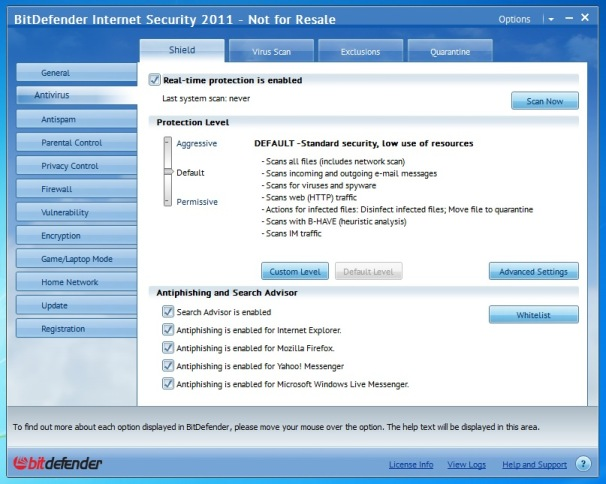Uncheck the Search Advisor is enabled option
Viewport: 606px width, 484px height.
tap(168, 312)
